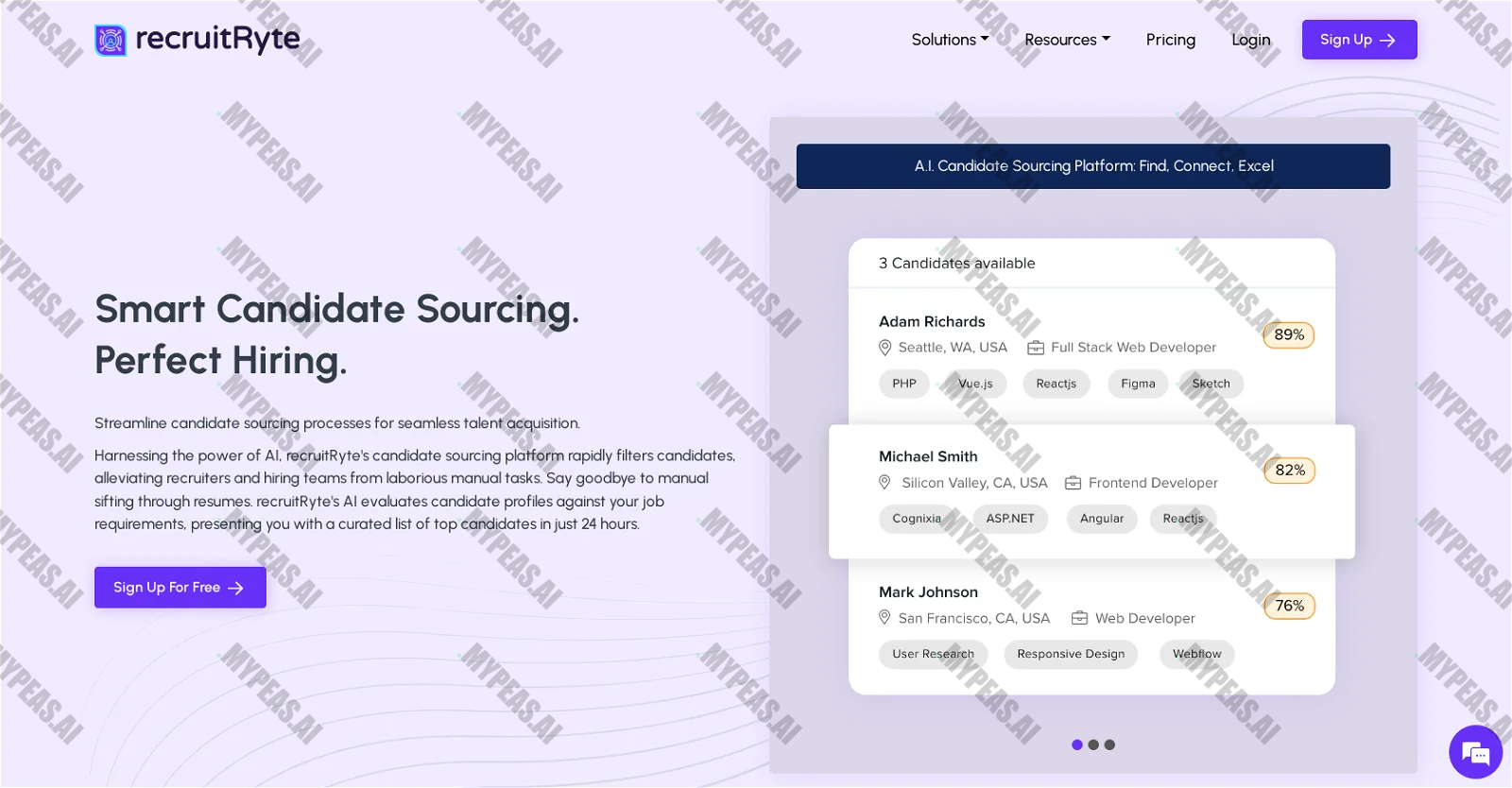Click 'Full Stack Web Developer' job title

[1133, 348]
